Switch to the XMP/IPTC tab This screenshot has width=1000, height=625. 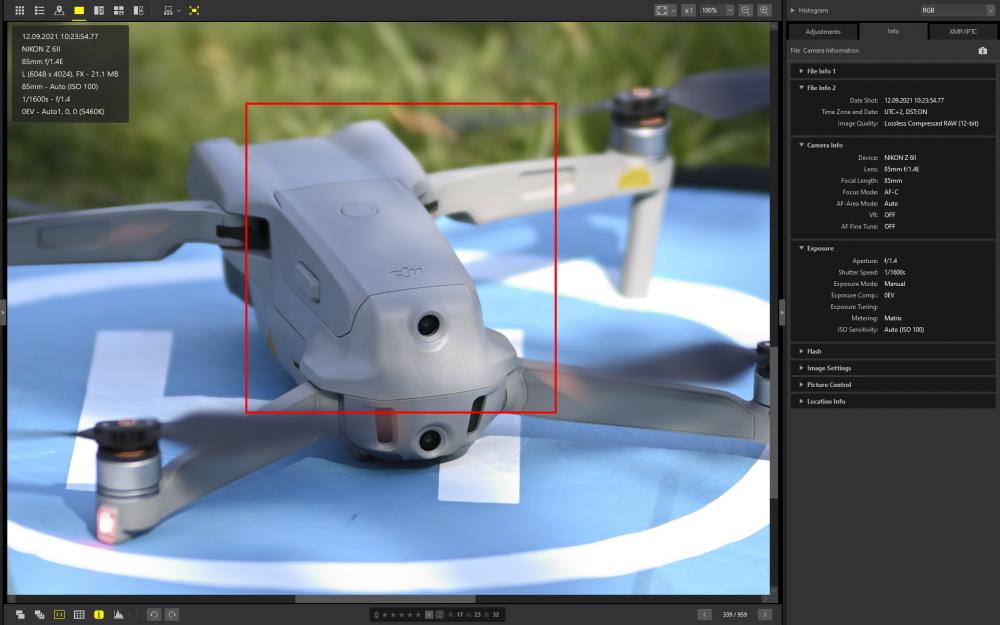[x=962, y=31]
